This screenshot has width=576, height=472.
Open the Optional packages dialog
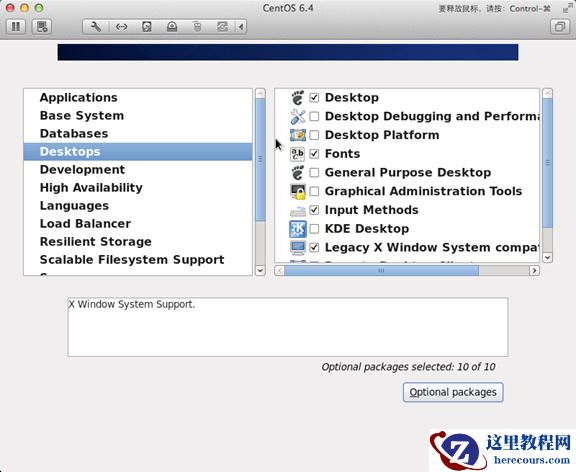coord(453,392)
